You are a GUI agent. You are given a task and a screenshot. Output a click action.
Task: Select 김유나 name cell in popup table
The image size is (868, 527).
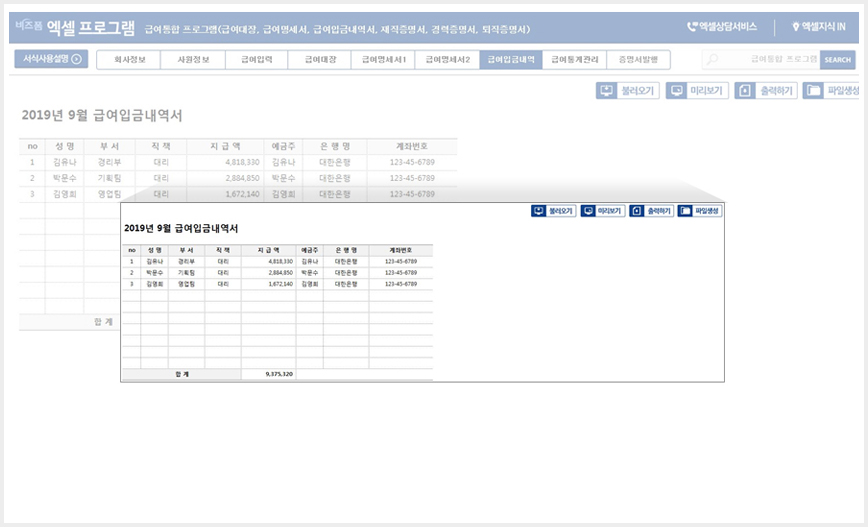click(x=154, y=261)
